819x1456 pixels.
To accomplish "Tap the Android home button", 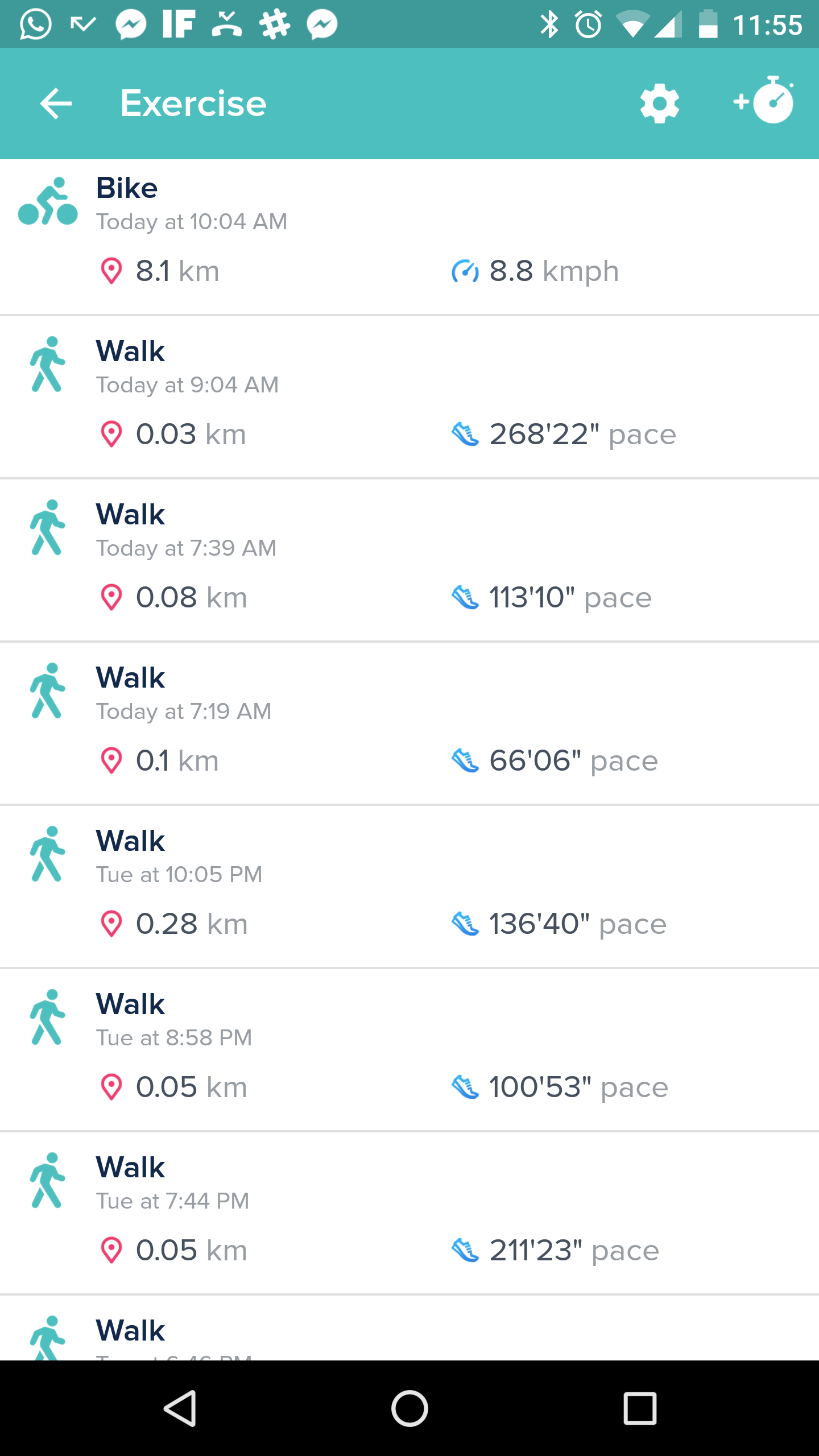I will 409,1408.
